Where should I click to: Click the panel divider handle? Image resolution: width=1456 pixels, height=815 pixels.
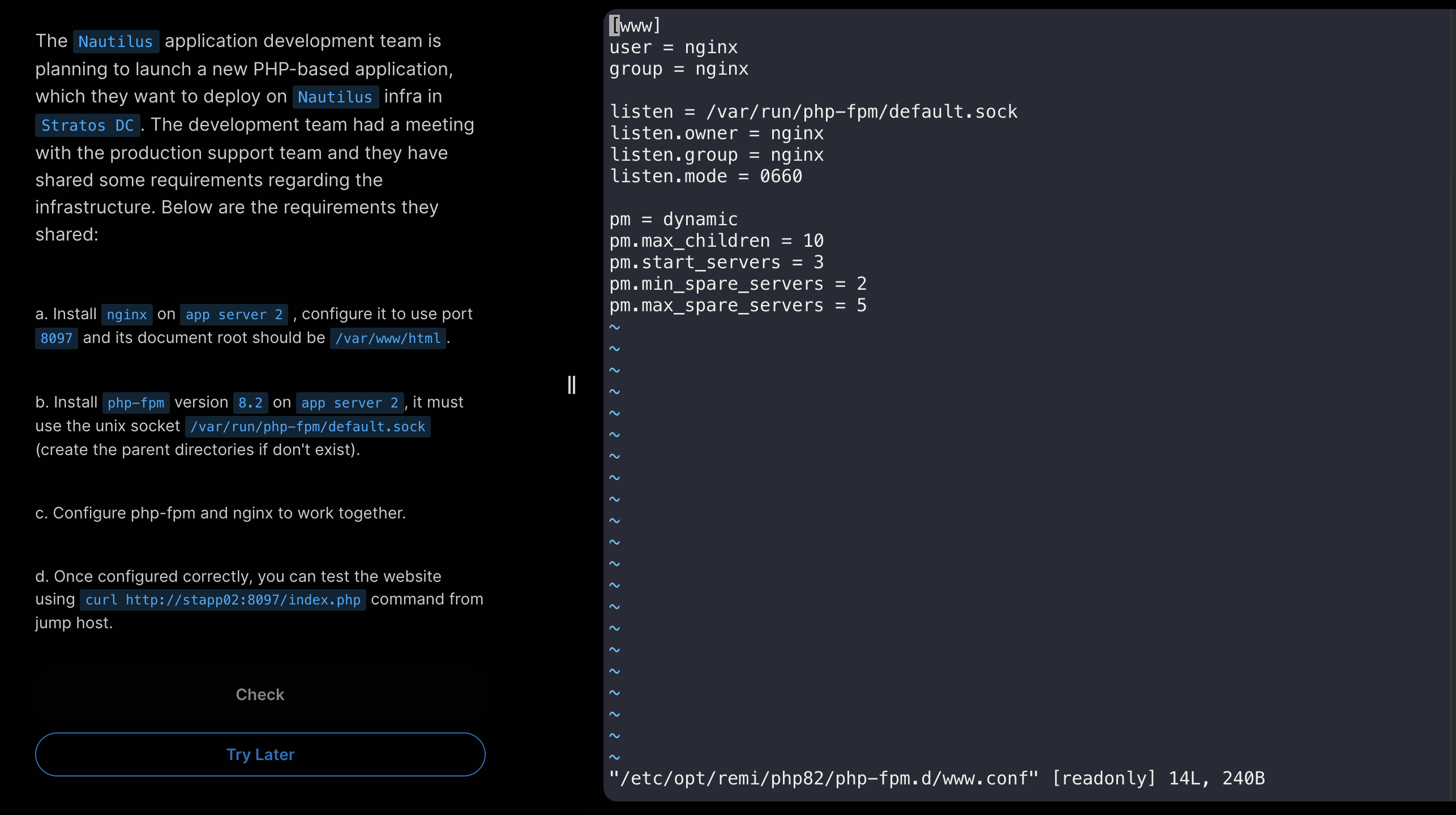572,385
